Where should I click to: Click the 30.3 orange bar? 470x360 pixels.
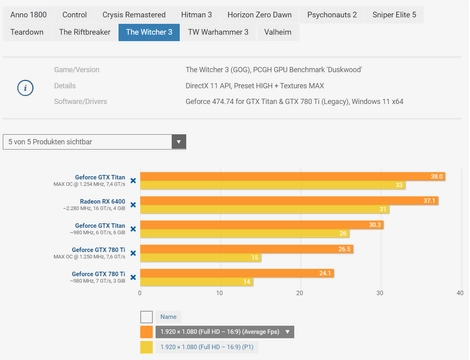pyautogui.click(x=262, y=225)
